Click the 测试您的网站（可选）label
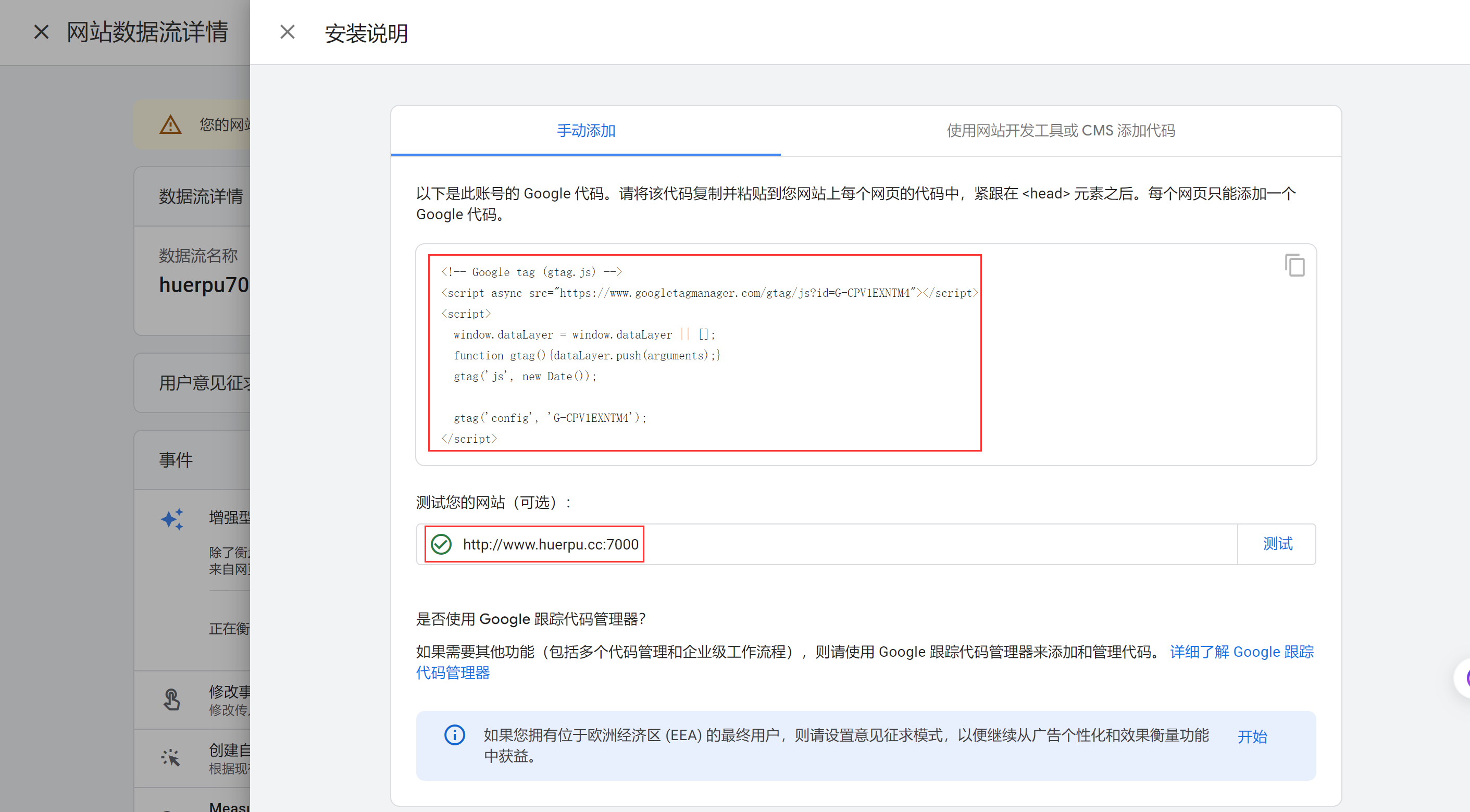1470x812 pixels. 494,502
